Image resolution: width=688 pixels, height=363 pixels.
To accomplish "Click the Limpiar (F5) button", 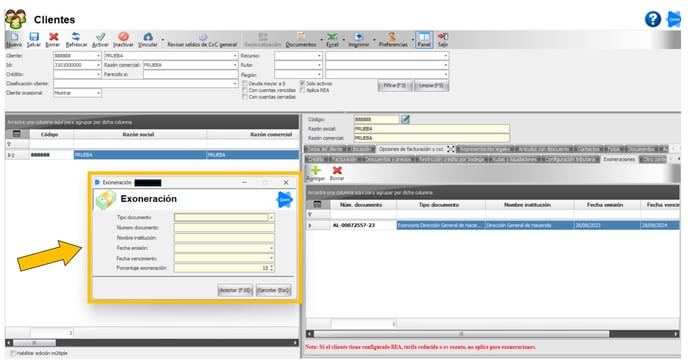I will [x=431, y=86].
